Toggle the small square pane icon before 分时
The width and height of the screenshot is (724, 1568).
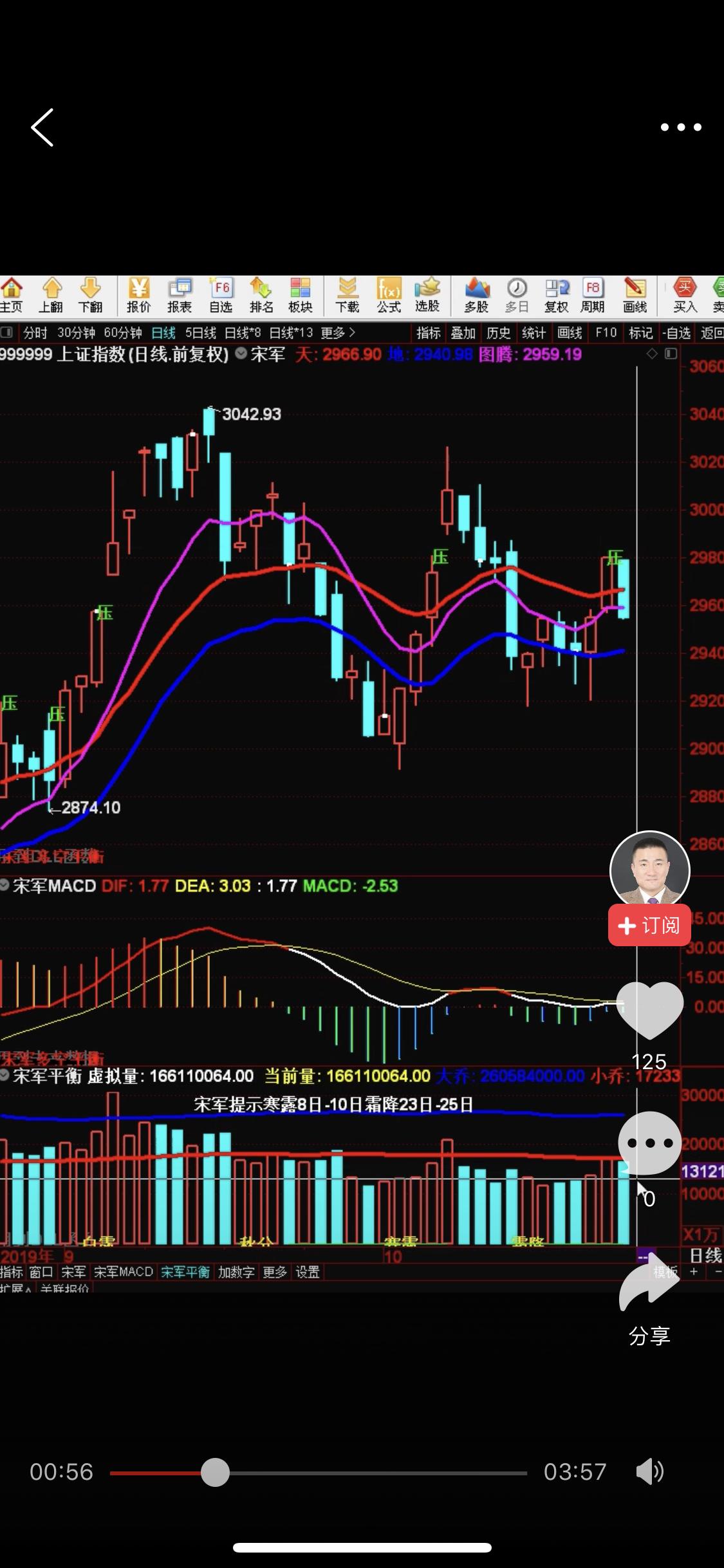point(7,332)
